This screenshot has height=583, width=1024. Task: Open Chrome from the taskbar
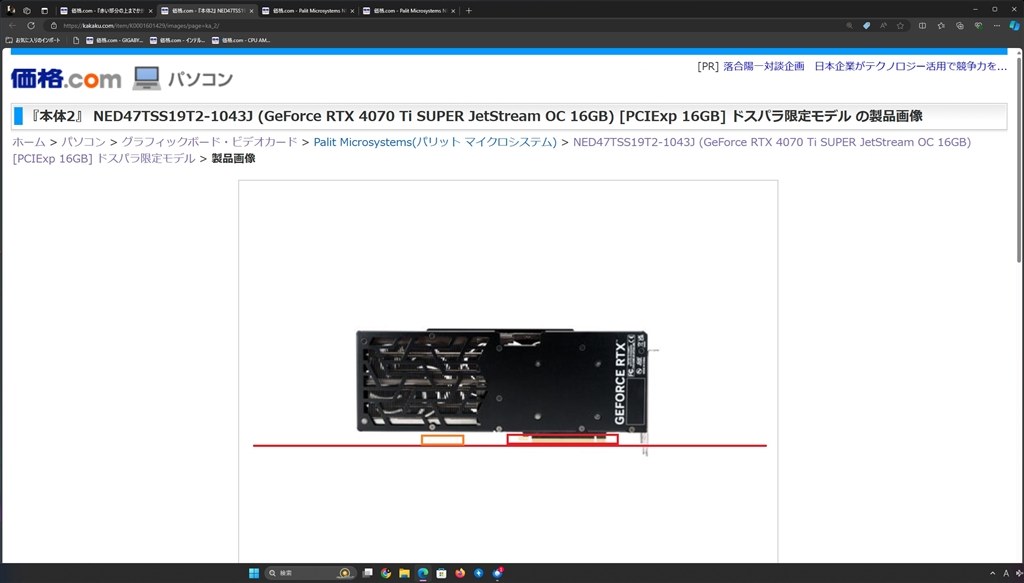(386, 573)
